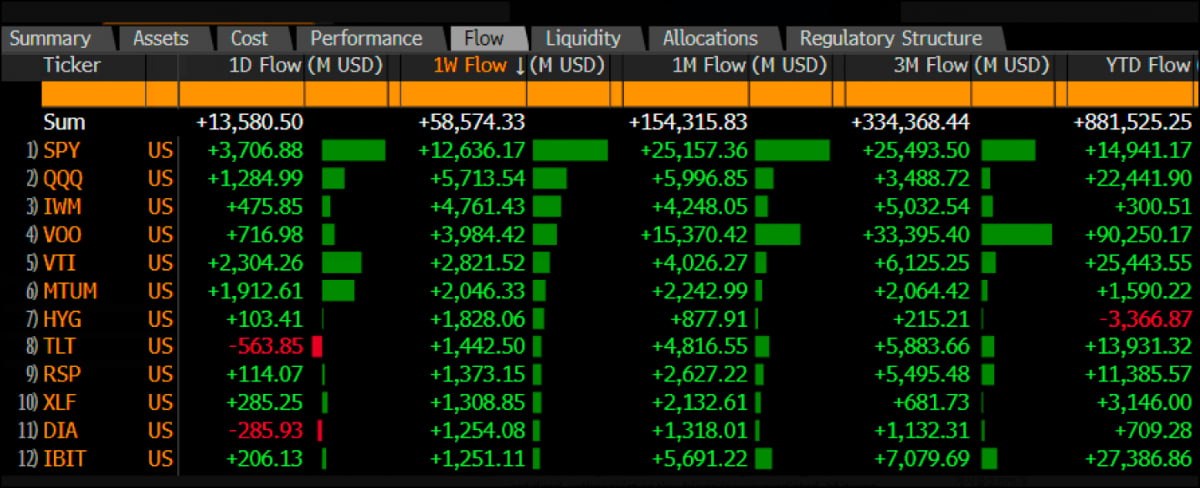Click the Sum 1D Flow total +13,580.50
Viewport: 1200px width, 488px height.
coord(249,122)
